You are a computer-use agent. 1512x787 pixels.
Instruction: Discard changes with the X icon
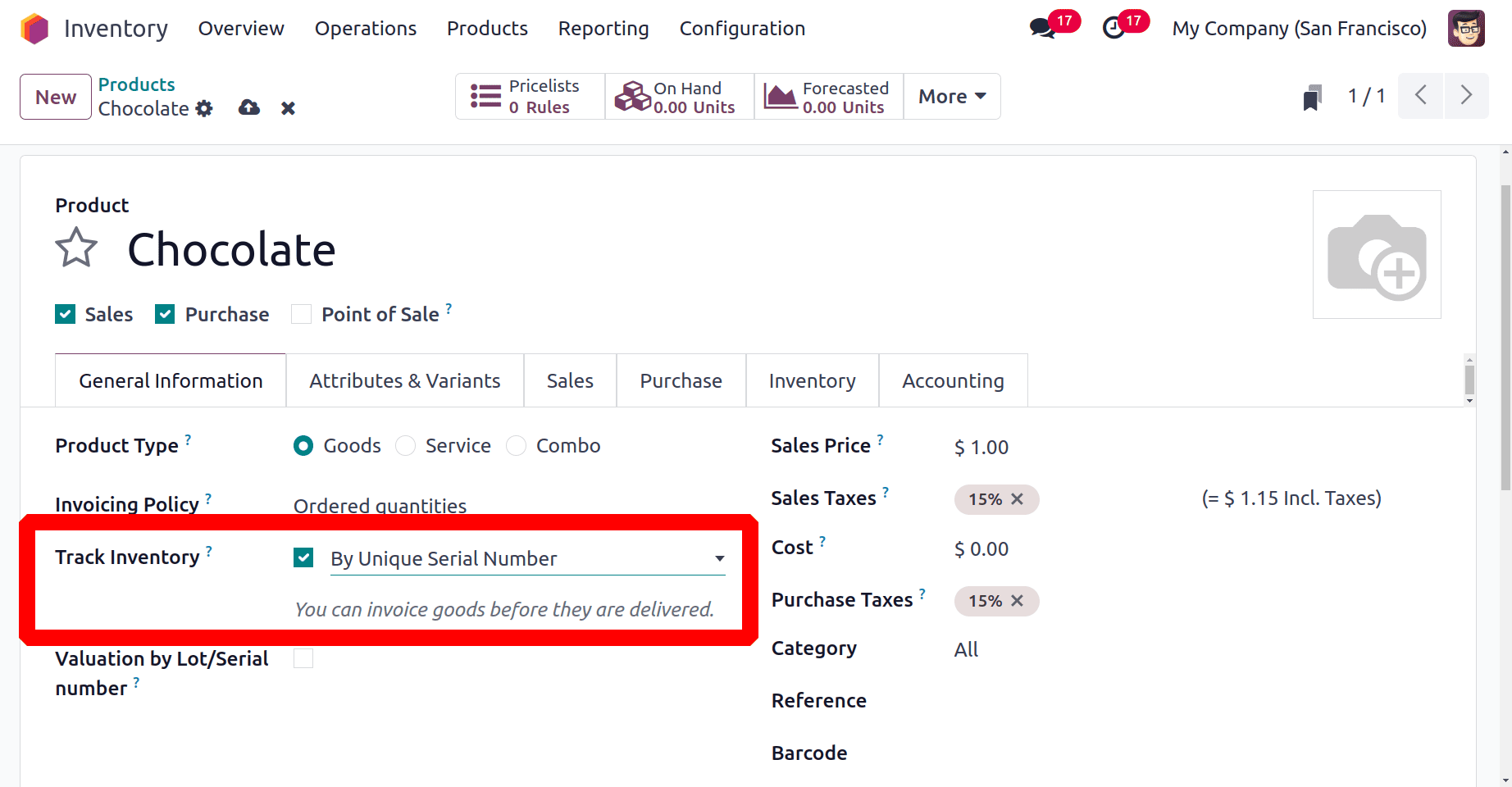point(288,108)
